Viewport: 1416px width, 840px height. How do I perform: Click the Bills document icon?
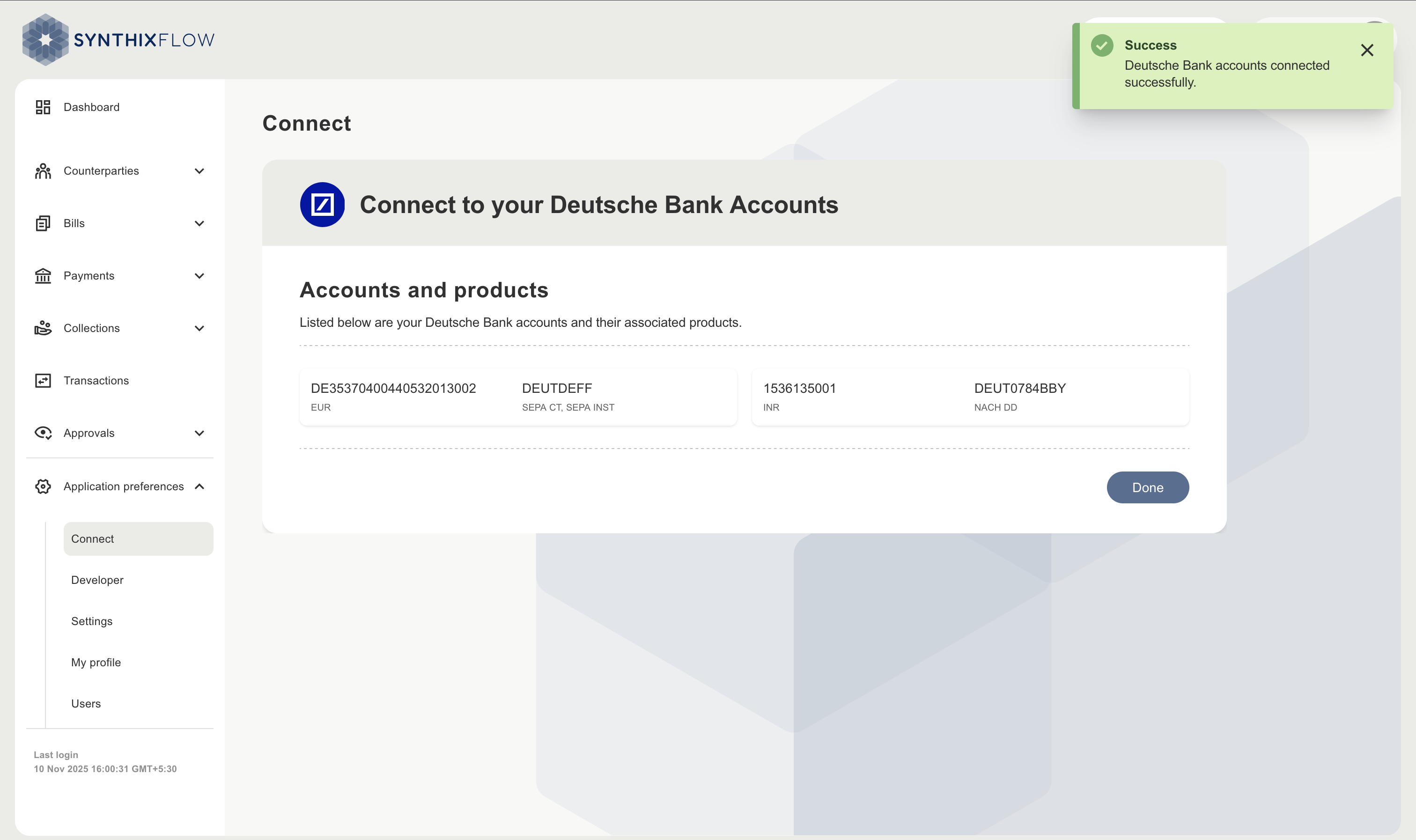(43, 223)
